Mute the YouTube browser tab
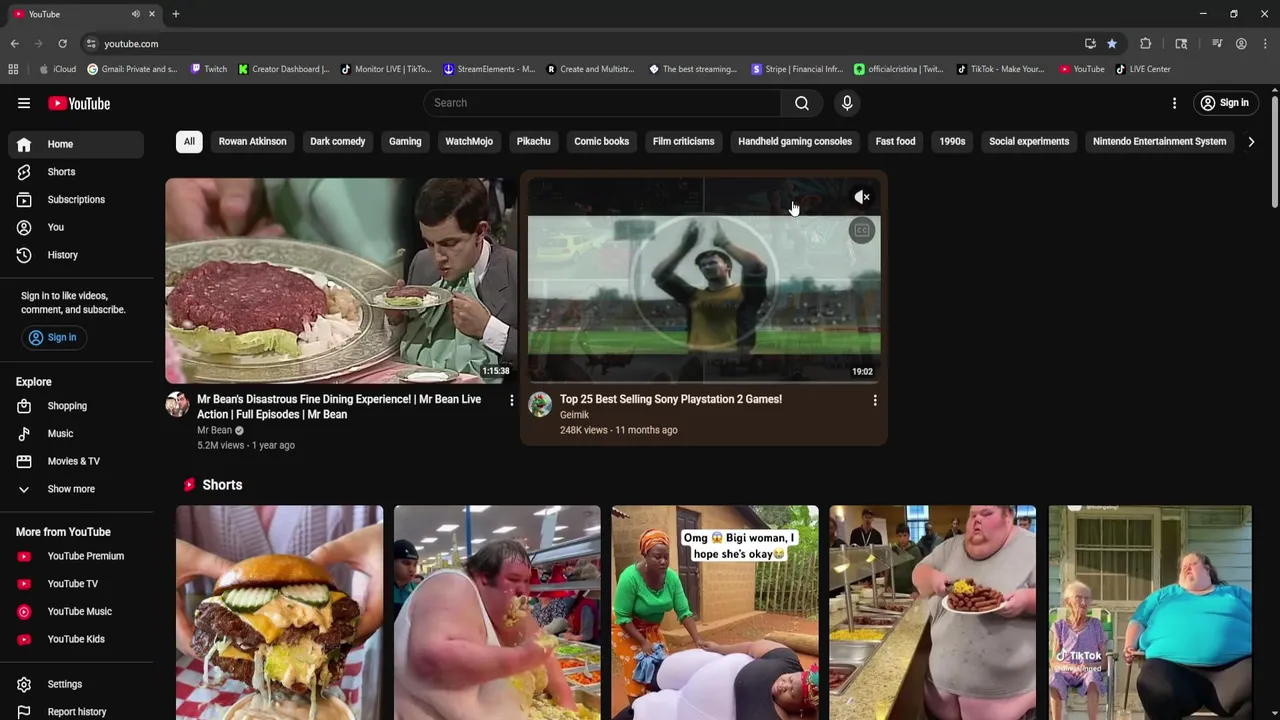The height and width of the screenshot is (720, 1280). click(135, 14)
